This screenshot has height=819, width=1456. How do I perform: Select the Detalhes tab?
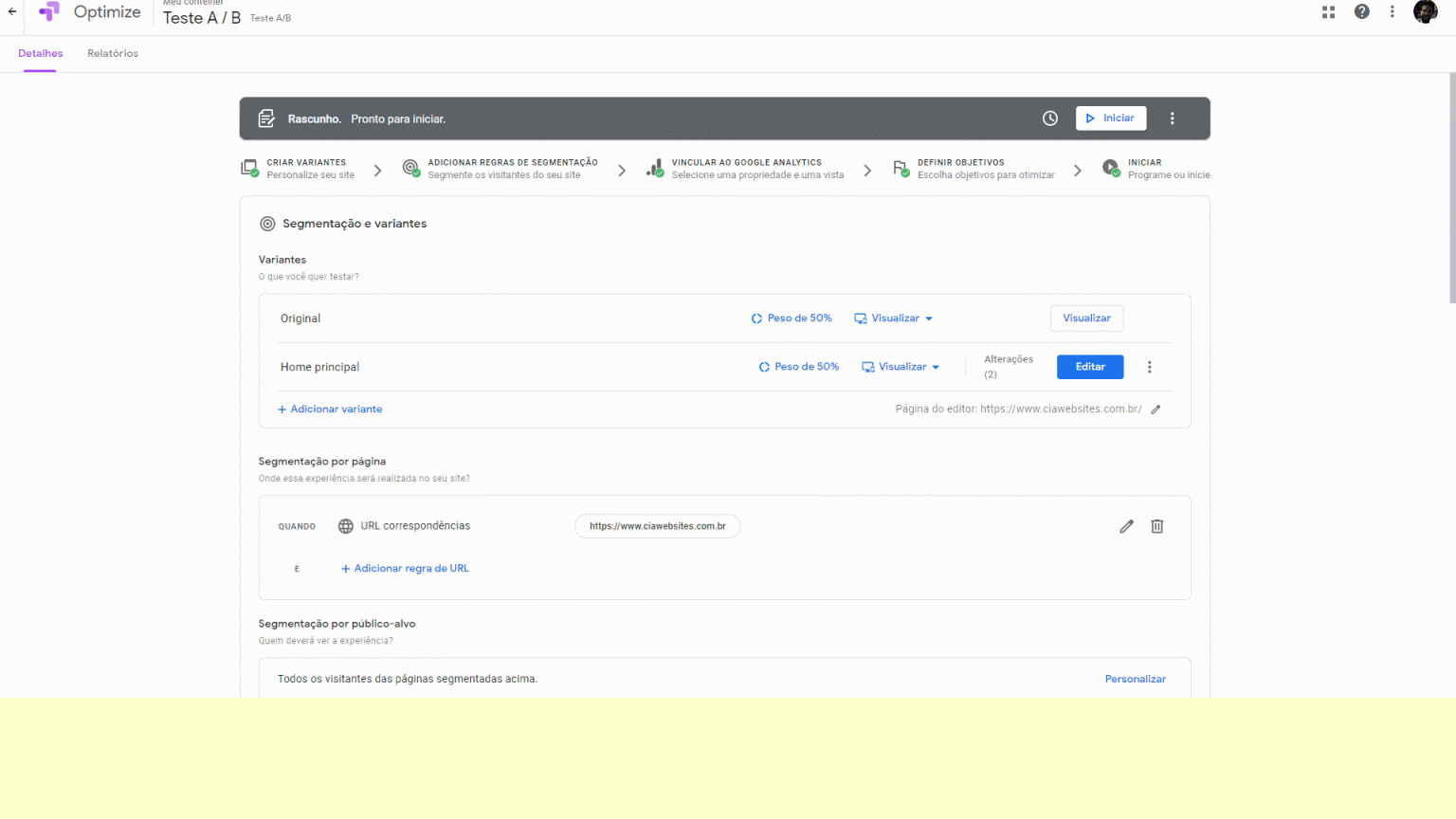40,53
